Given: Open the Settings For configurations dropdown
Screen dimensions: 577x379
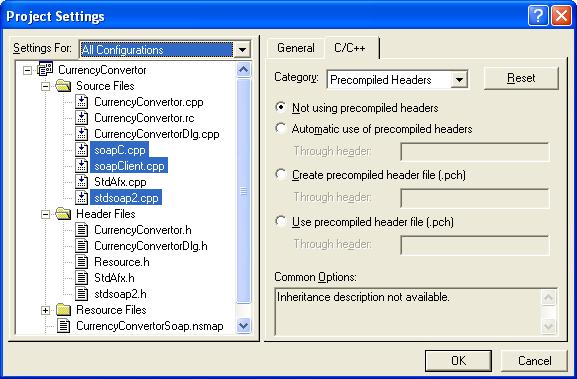Looking at the screenshot, I should pyautogui.click(x=242, y=49).
